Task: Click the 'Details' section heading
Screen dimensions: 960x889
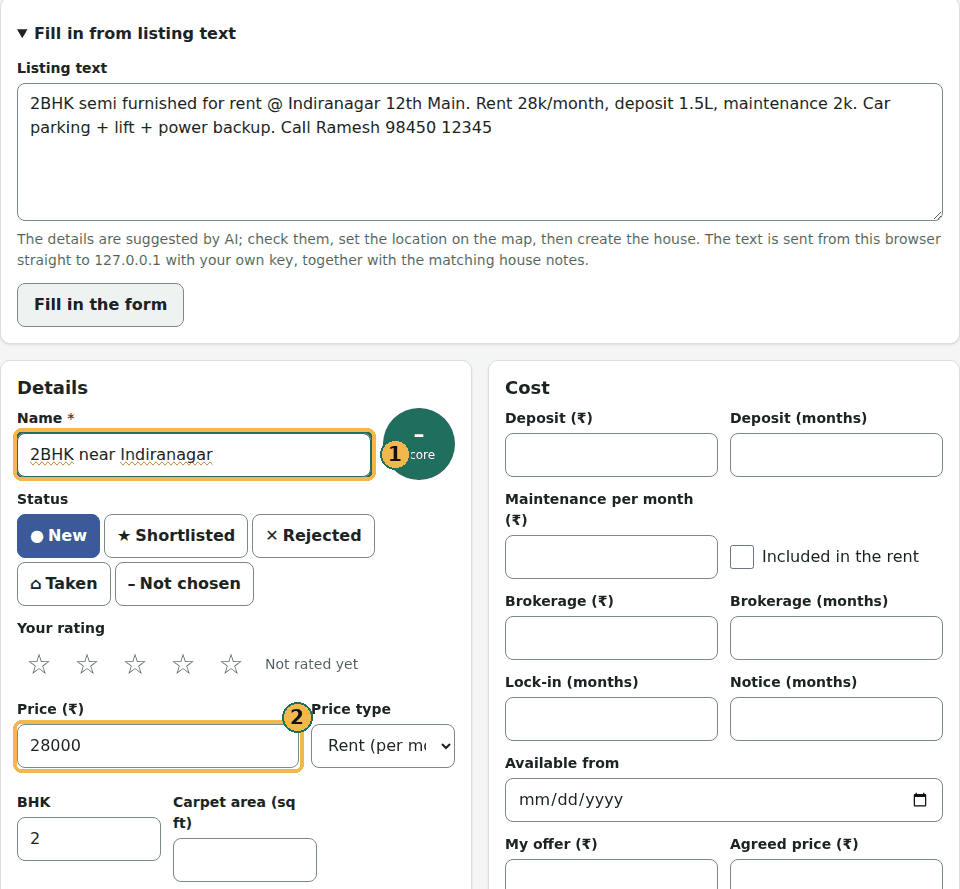Action: click(x=53, y=388)
